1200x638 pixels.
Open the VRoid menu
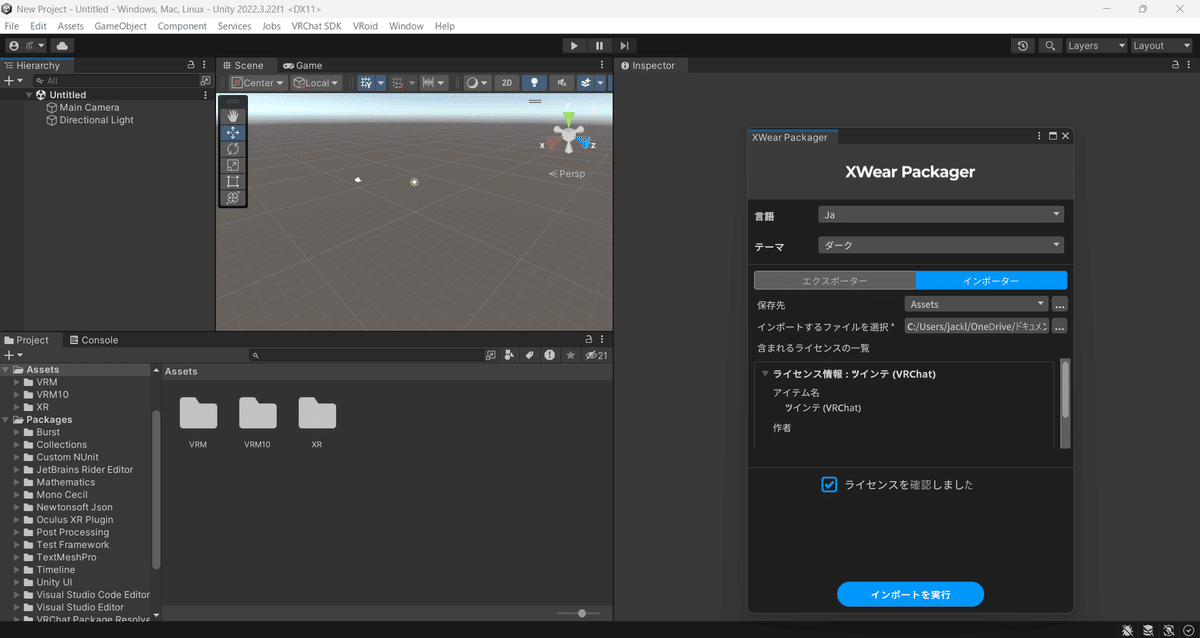pos(365,26)
